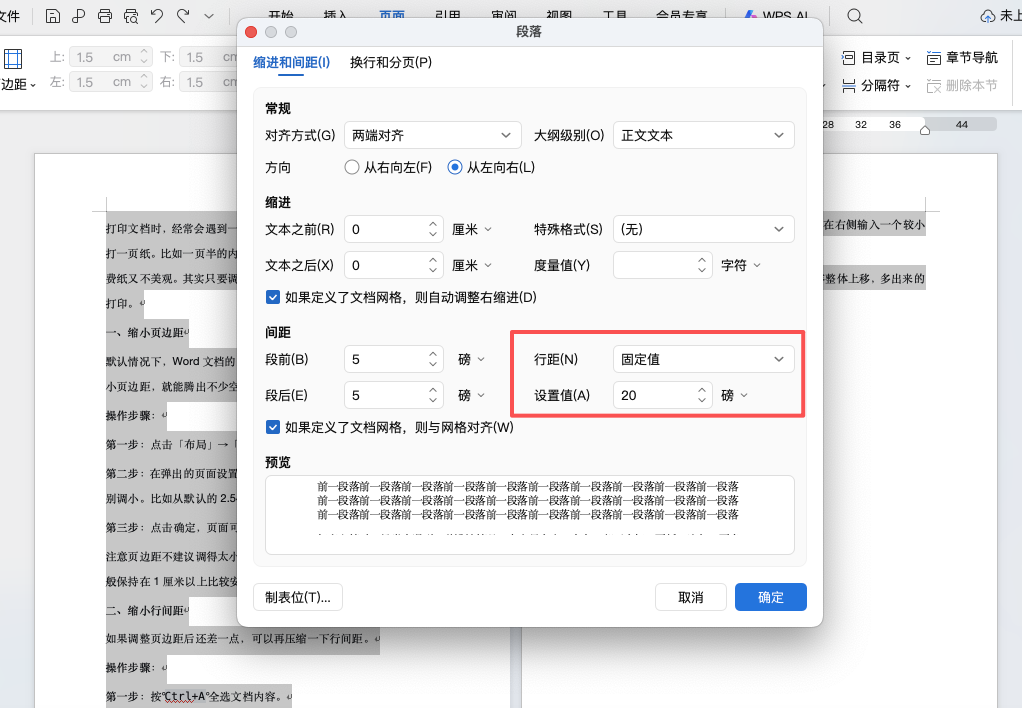Open the 大纲级别 outline level dropdown
This screenshot has height=708, width=1022.
pos(704,136)
